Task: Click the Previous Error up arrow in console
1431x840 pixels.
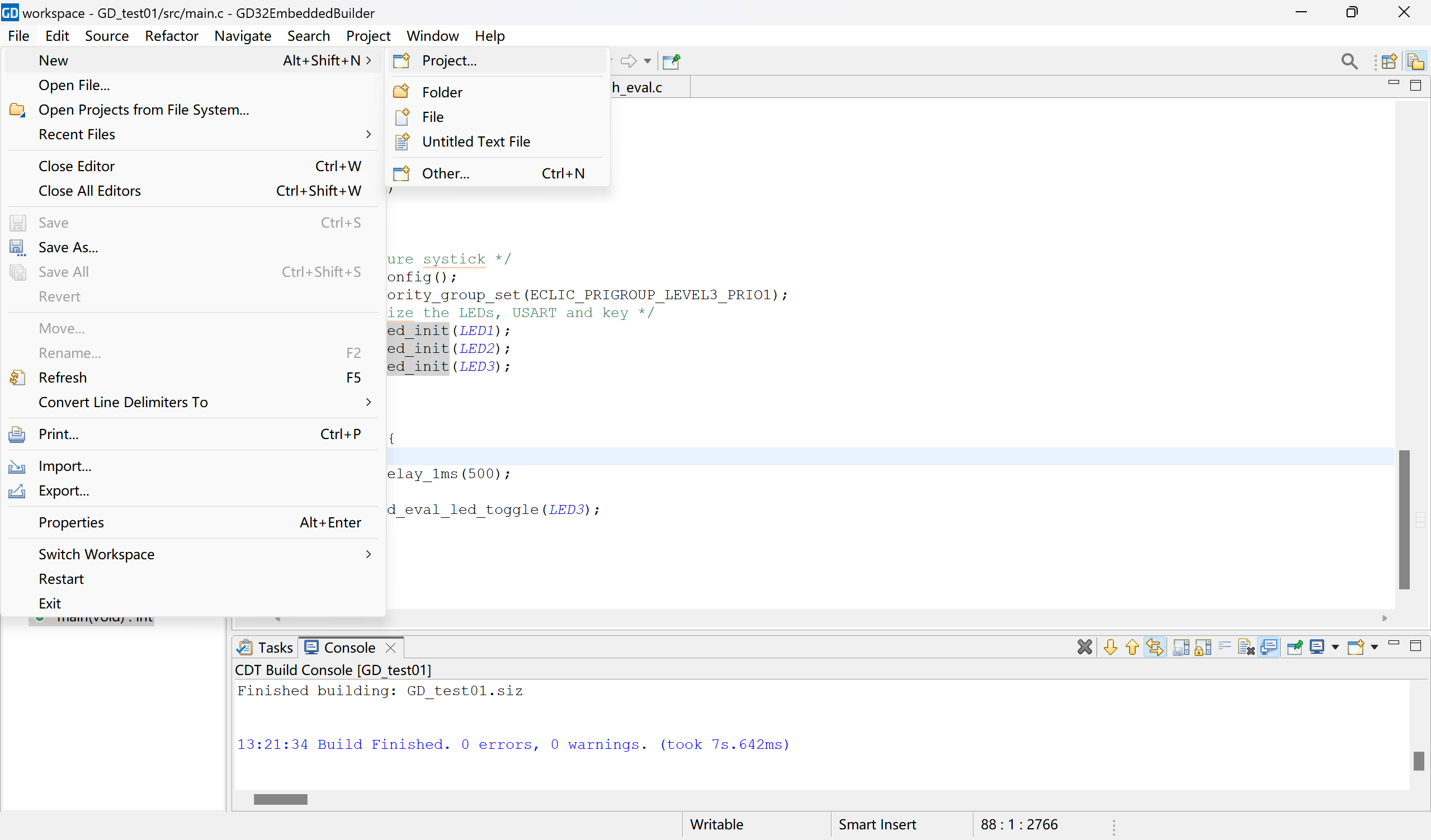Action: 1132,647
